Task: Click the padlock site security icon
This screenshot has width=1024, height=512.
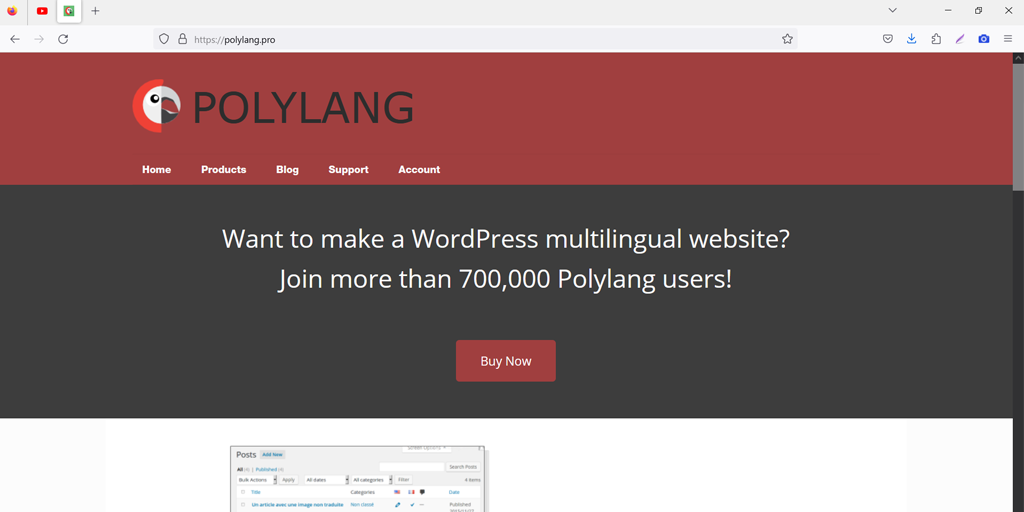Action: tap(183, 39)
